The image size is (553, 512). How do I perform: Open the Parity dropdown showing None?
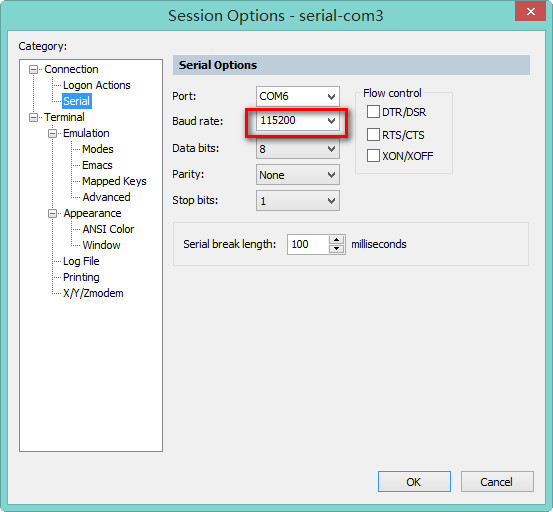click(x=298, y=175)
